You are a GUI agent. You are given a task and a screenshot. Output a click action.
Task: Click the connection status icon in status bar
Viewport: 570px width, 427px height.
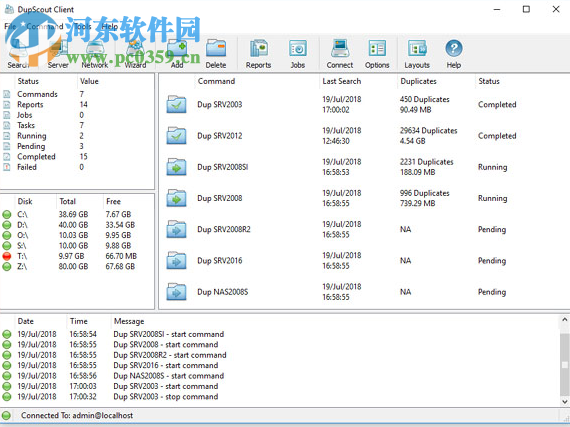click(x=6, y=415)
